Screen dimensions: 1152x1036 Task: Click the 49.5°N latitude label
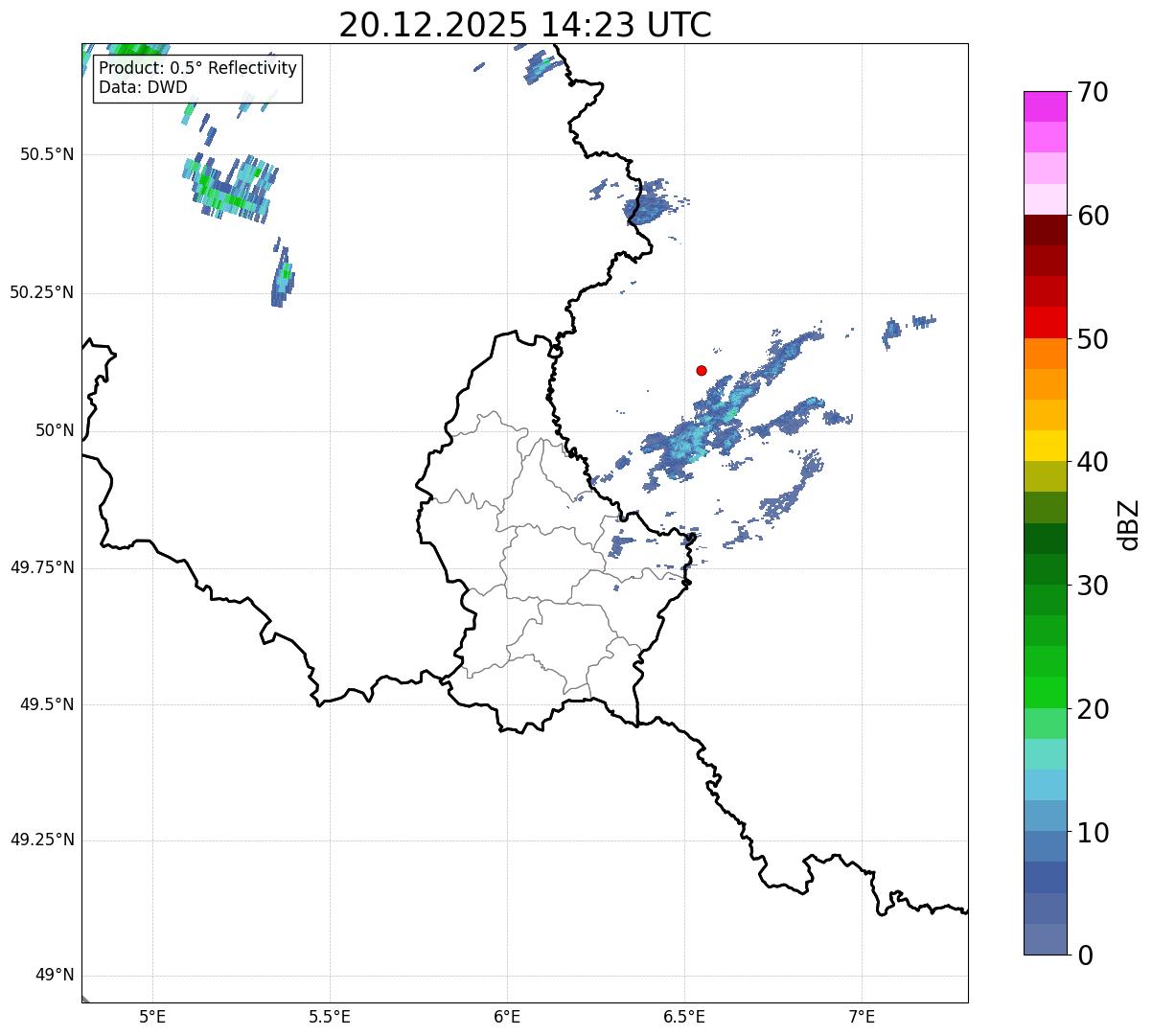point(47,704)
